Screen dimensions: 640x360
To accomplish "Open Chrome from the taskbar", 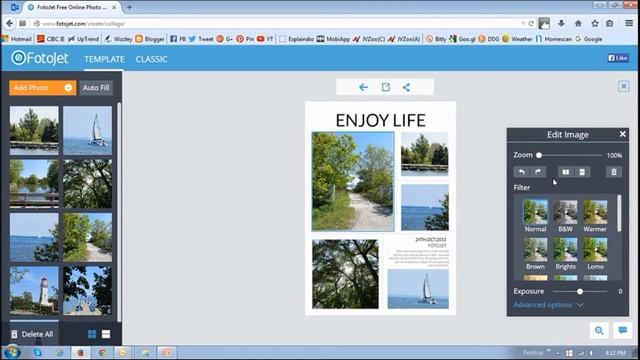I will click(102, 352).
